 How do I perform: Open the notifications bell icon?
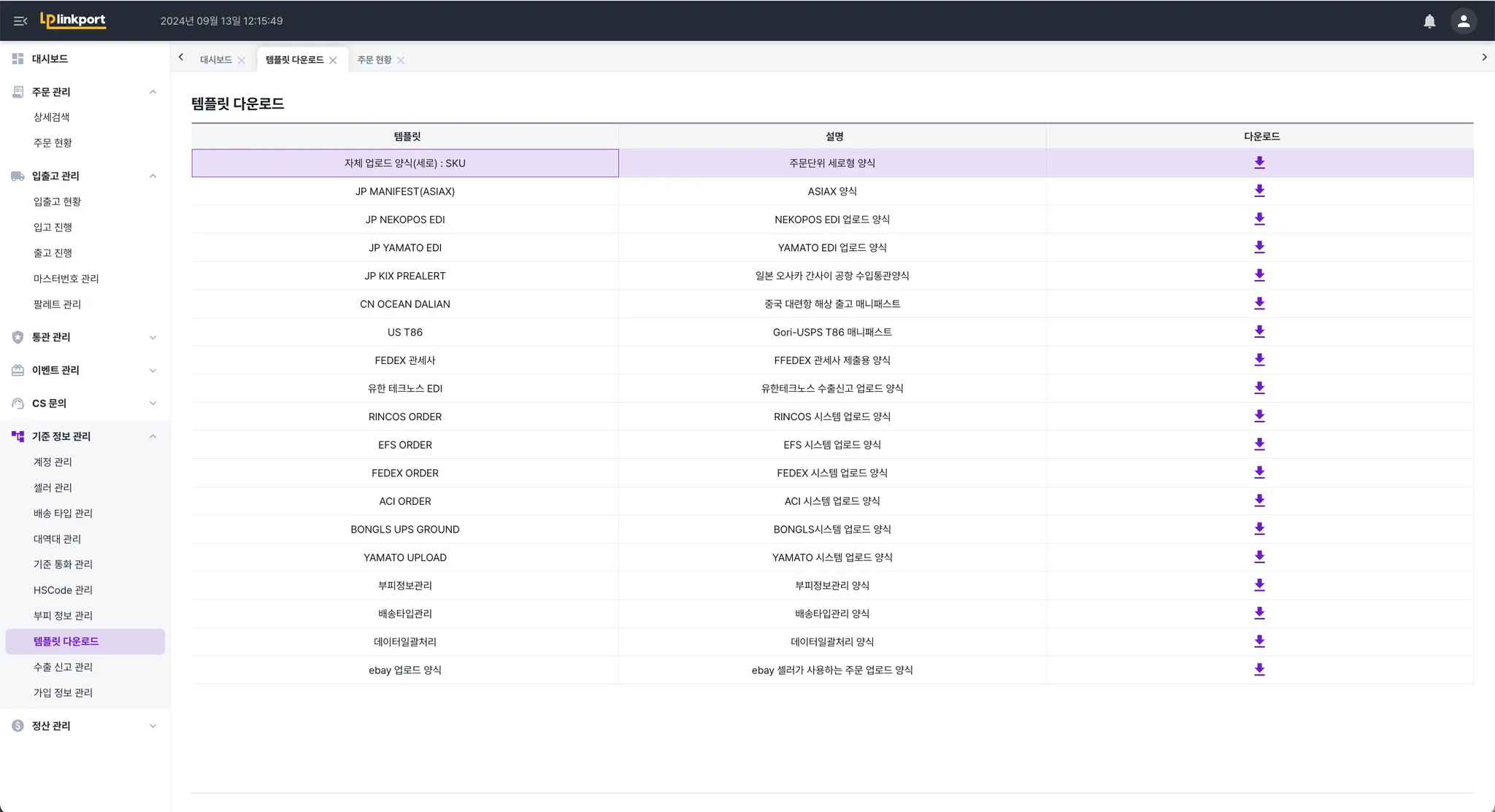click(1429, 21)
